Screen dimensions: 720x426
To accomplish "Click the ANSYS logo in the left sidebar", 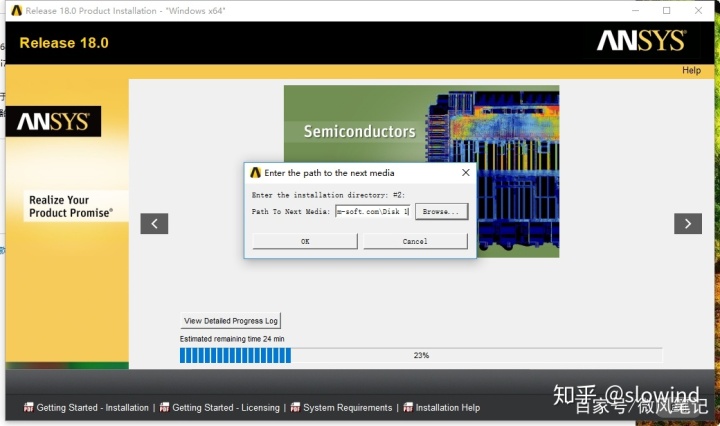I will pos(53,122).
